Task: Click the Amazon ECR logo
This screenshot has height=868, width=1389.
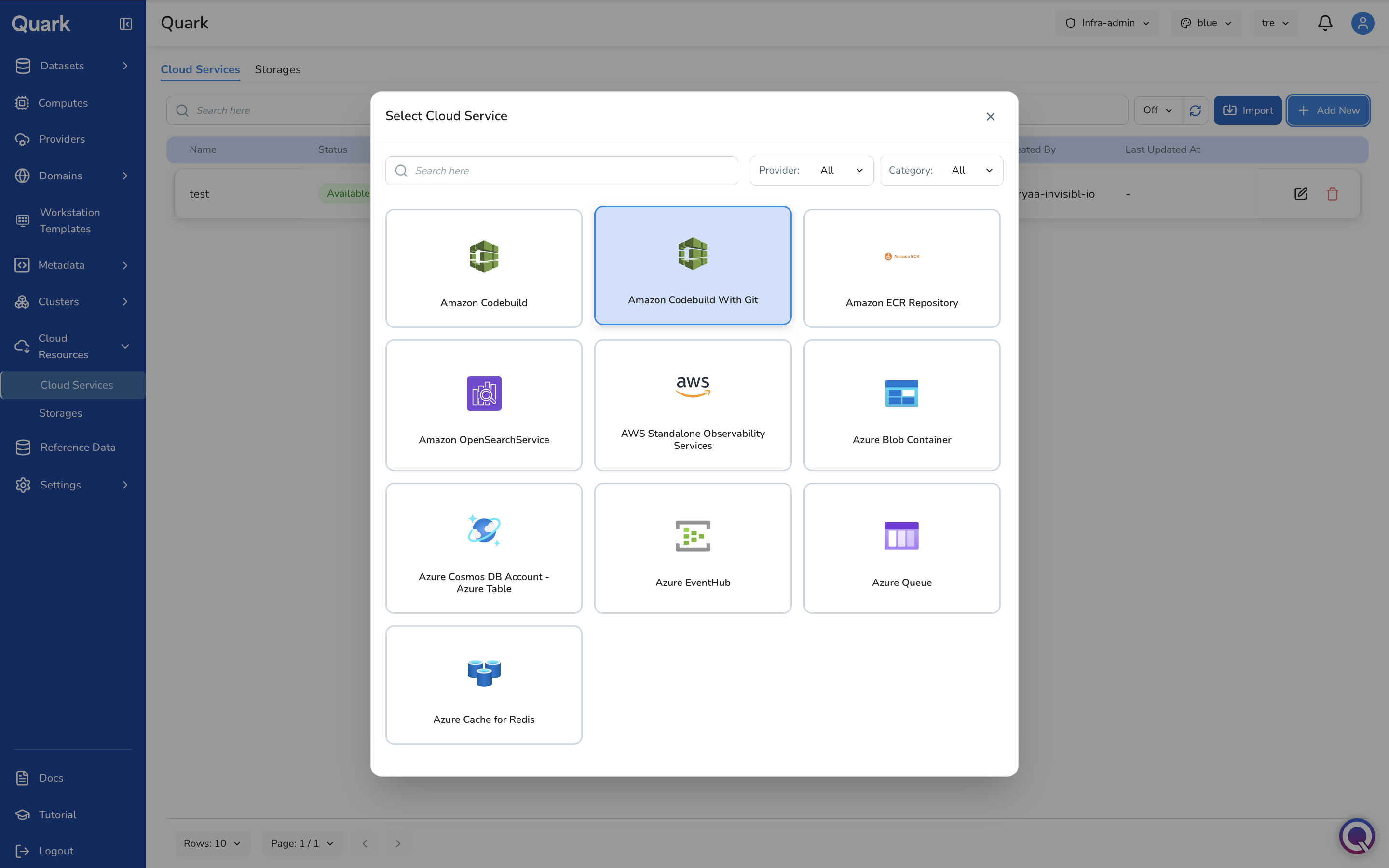Action: (x=902, y=256)
